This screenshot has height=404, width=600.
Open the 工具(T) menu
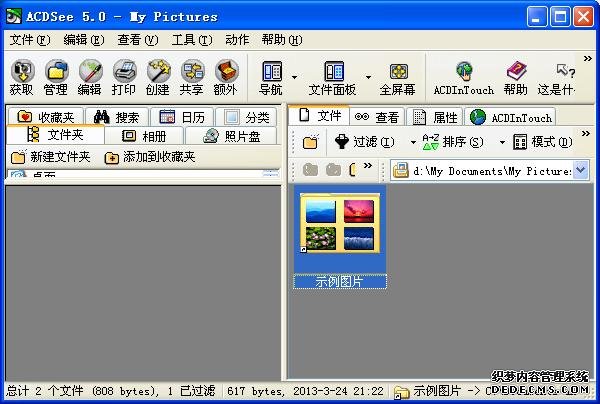click(x=192, y=40)
